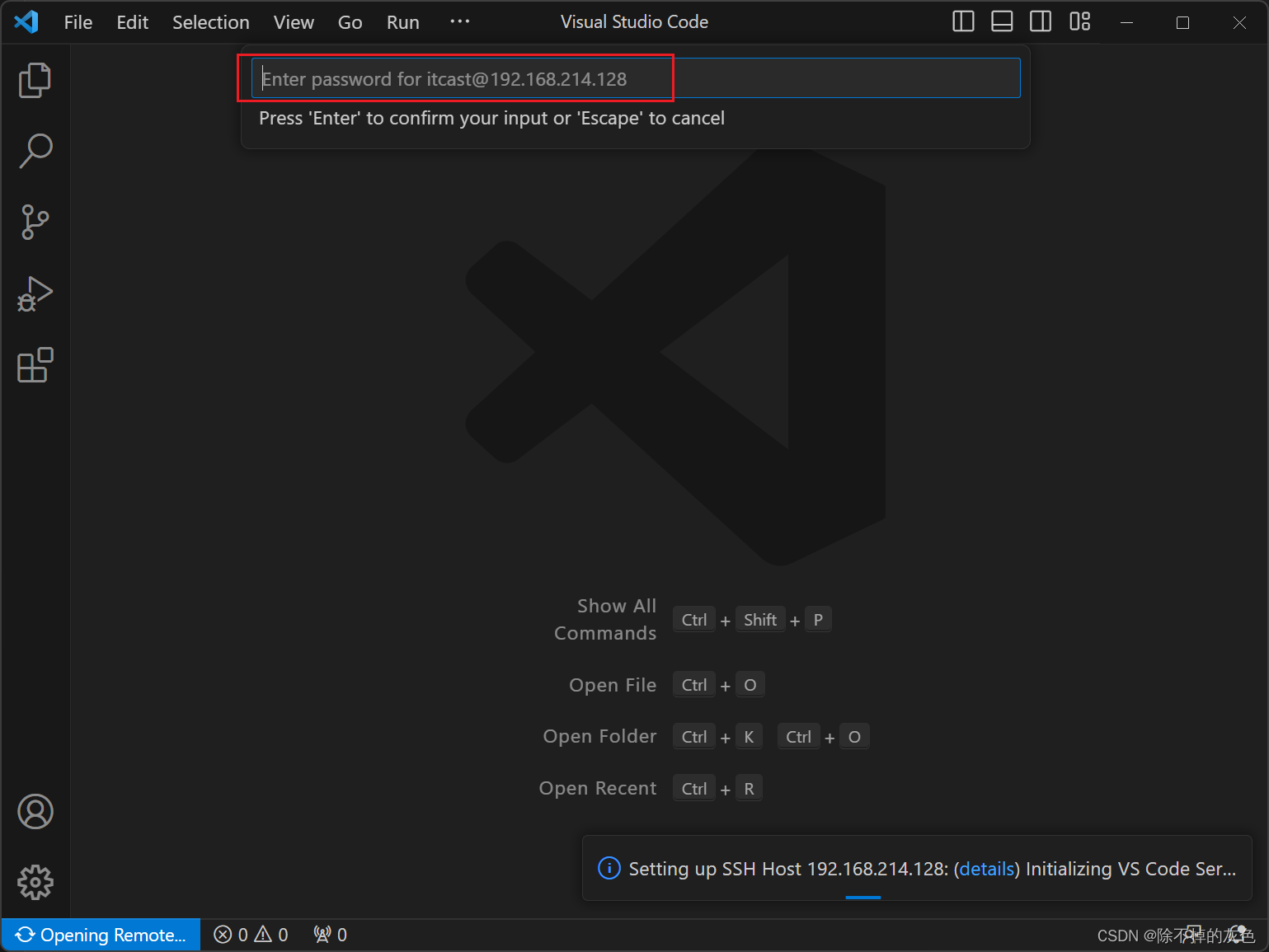
Task: Open the Go menu
Action: click(350, 21)
